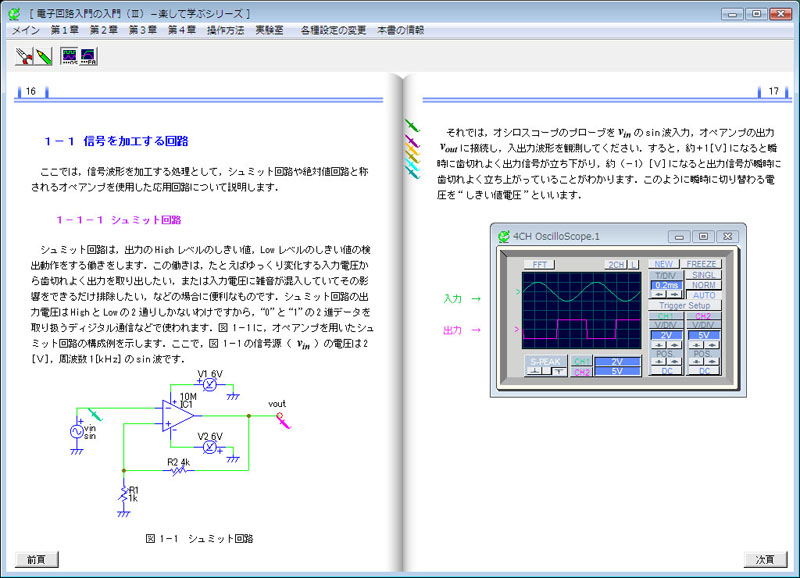Click the CH2 button beside S-PEAK
The image size is (800, 578).
tap(581, 372)
